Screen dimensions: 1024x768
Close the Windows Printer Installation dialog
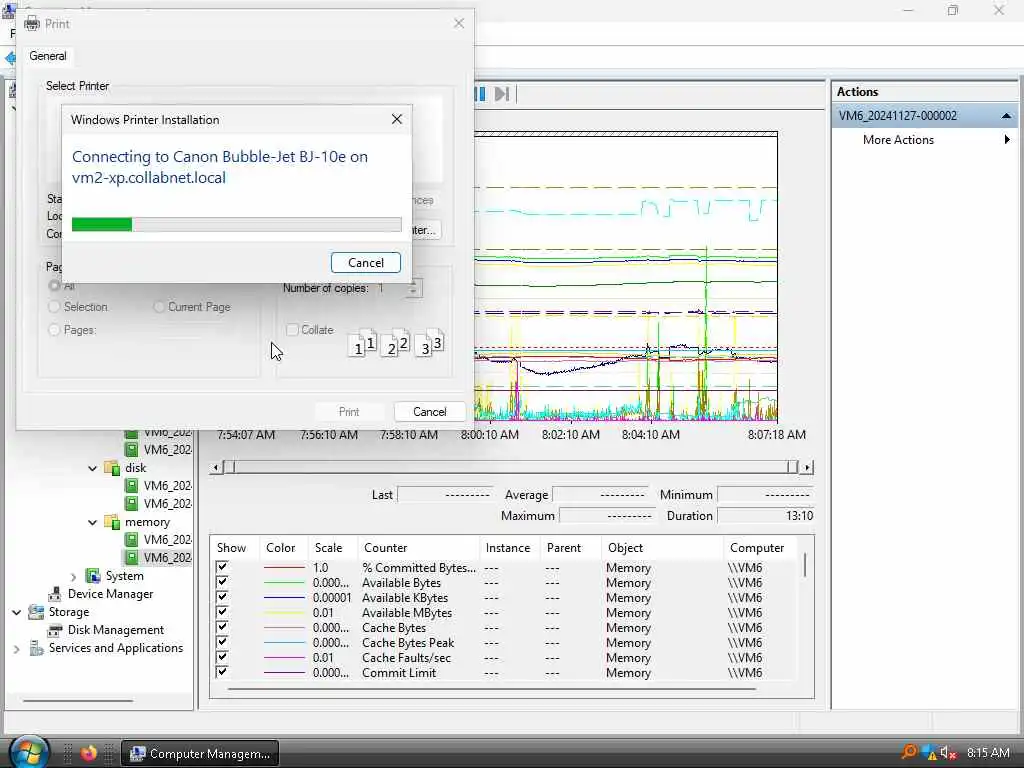(x=396, y=120)
